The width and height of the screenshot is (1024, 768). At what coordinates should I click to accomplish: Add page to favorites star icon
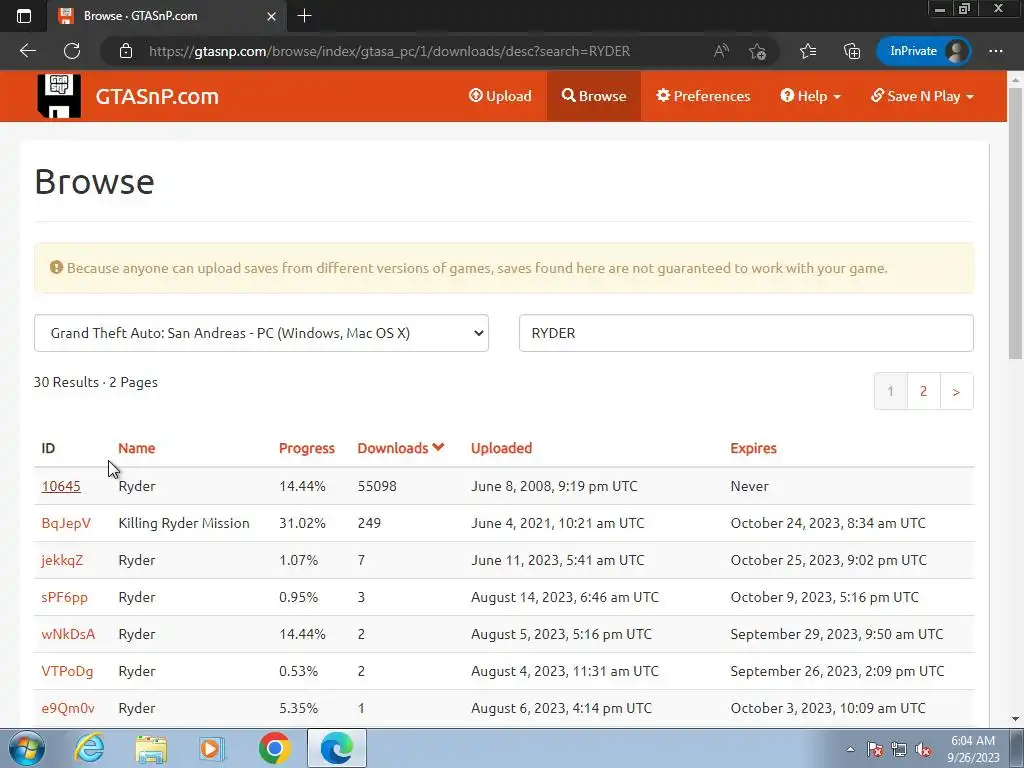coord(758,51)
